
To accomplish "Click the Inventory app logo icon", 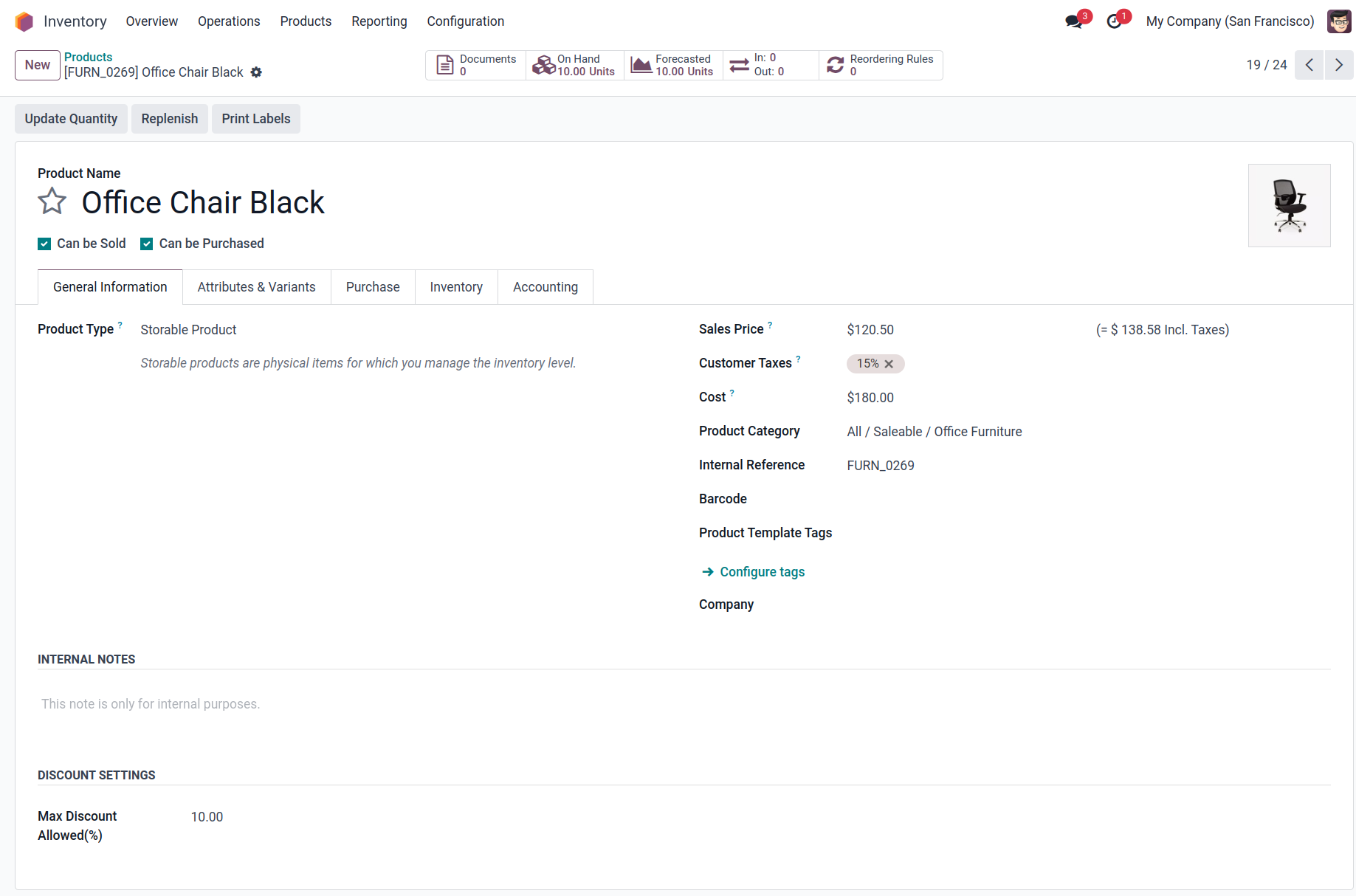I will pos(24,21).
